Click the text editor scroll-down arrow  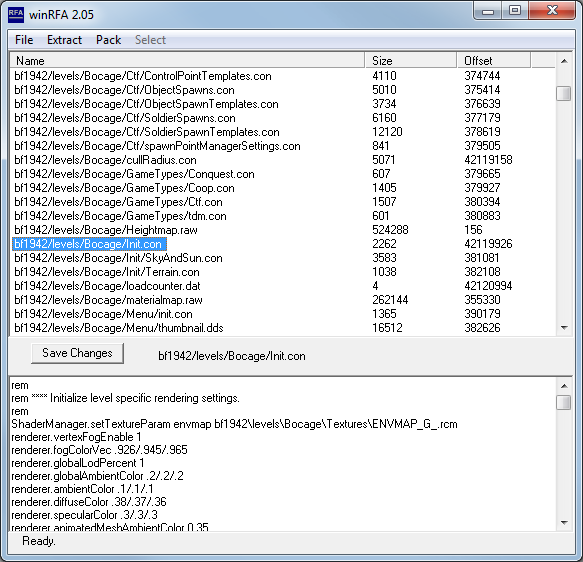564,523
